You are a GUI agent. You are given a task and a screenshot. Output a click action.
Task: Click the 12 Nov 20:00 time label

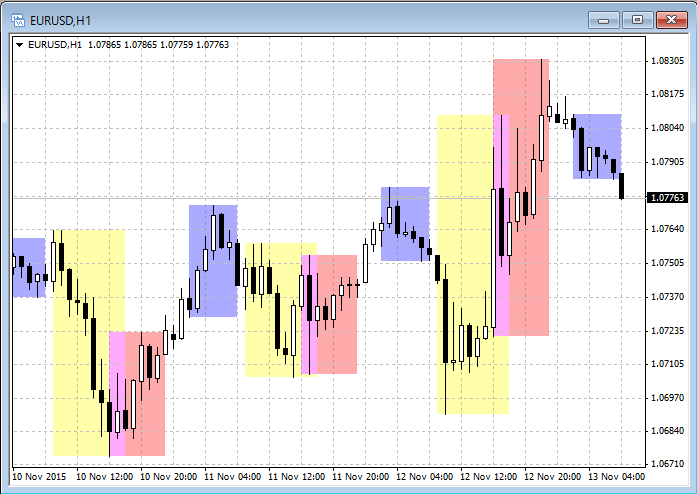tap(553, 477)
